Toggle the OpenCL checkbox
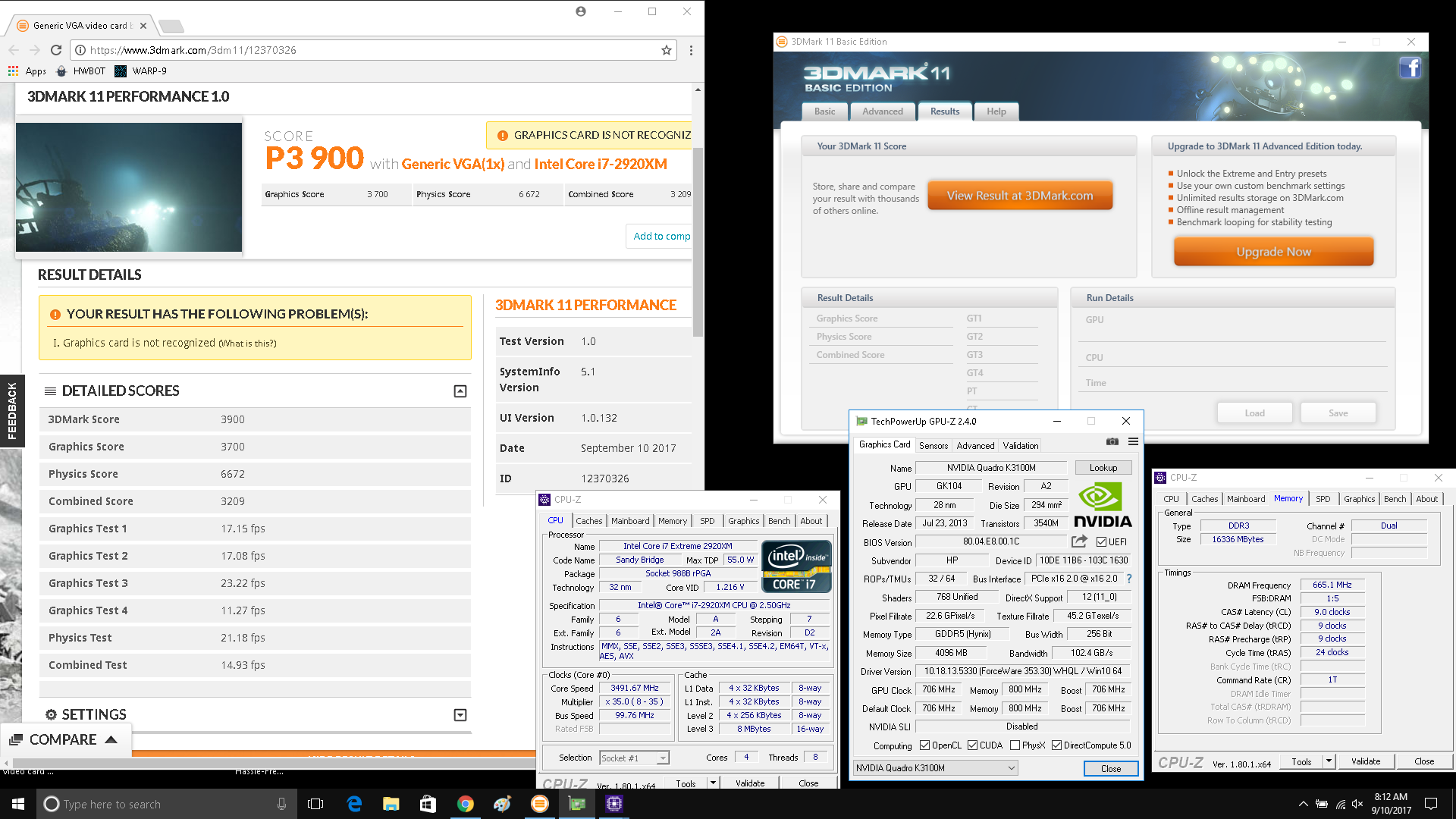The height and width of the screenshot is (819, 1456). coord(924,745)
